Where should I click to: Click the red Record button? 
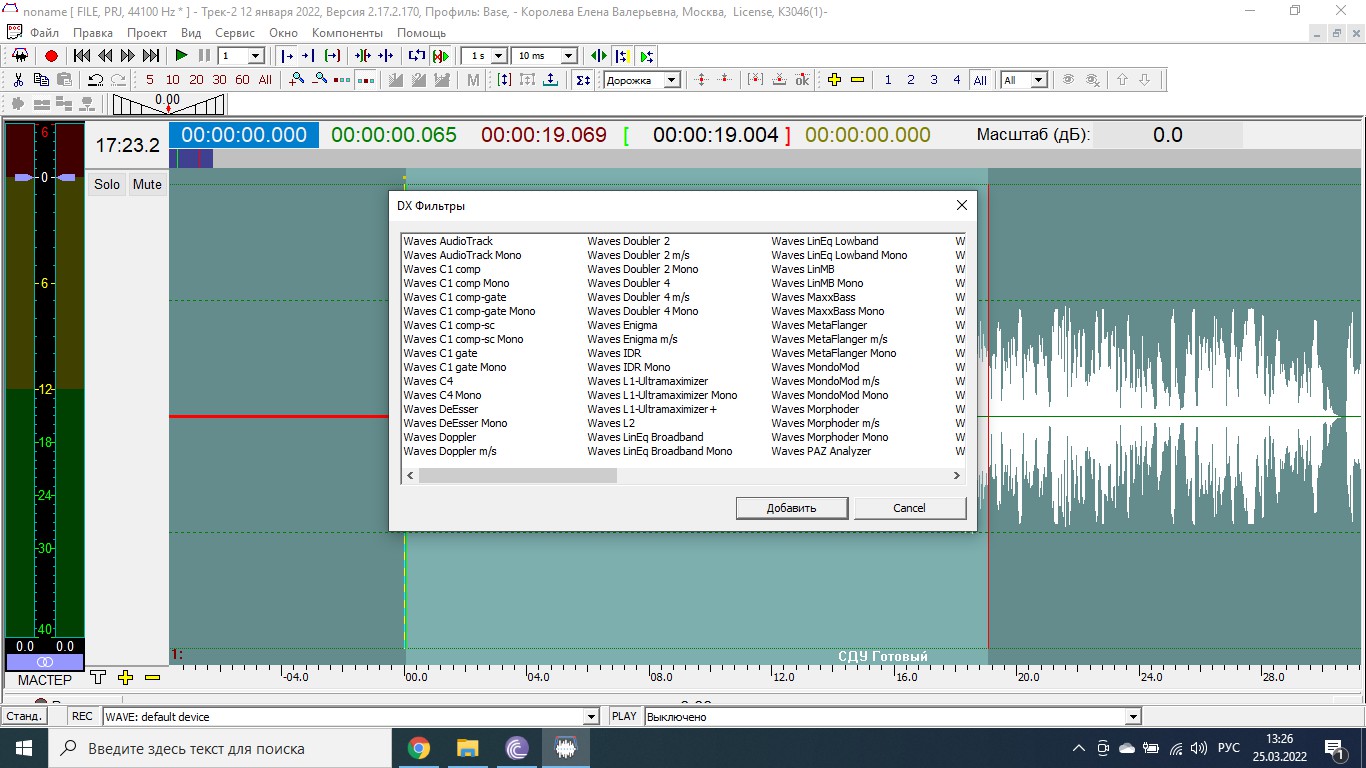[x=51, y=56]
